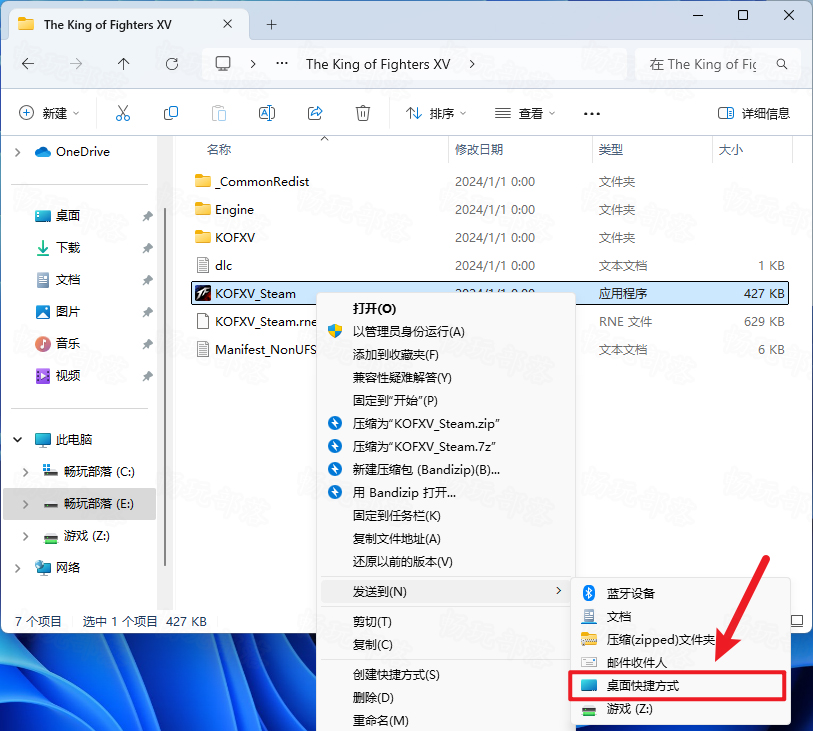
Task: Click the Rename icon in toolbar
Action: click(267, 113)
